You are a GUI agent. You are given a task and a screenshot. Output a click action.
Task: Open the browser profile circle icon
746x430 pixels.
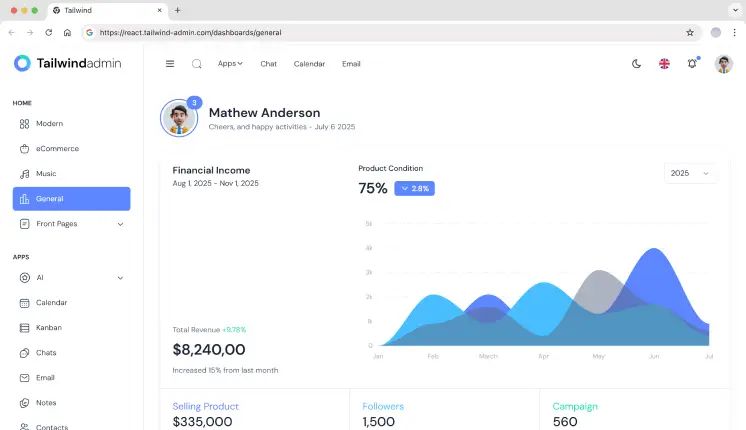(x=716, y=32)
